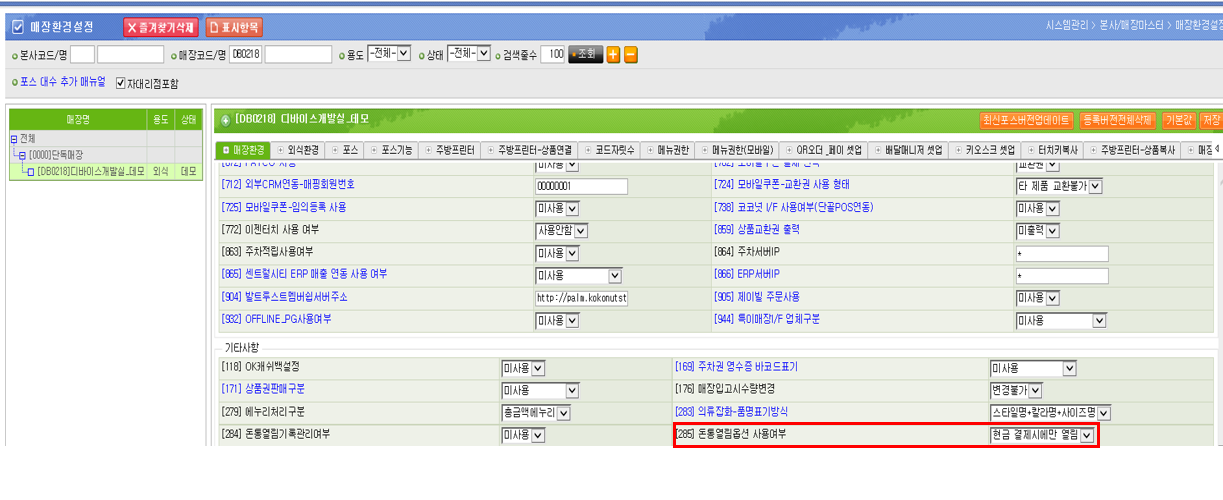Click the tab scroll arrow at right edge

tap(1216, 149)
